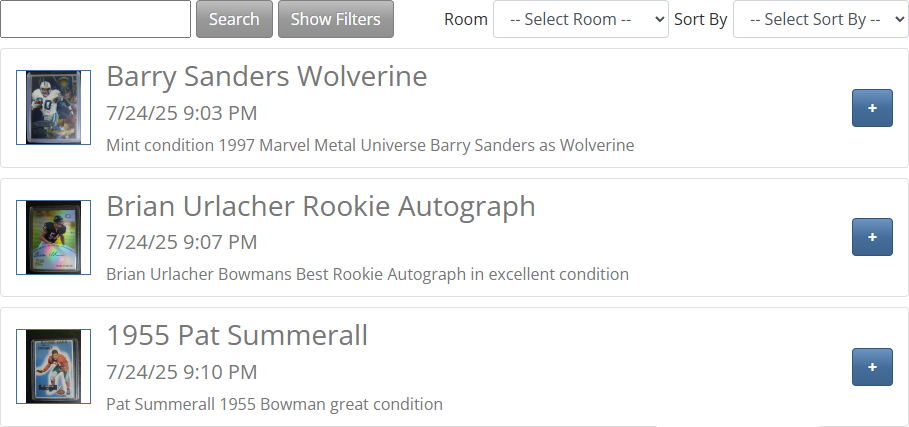Click the plus icon for 1955 Pat Summerall
Image resolution: width=909 pixels, height=427 pixels.
(872, 367)
